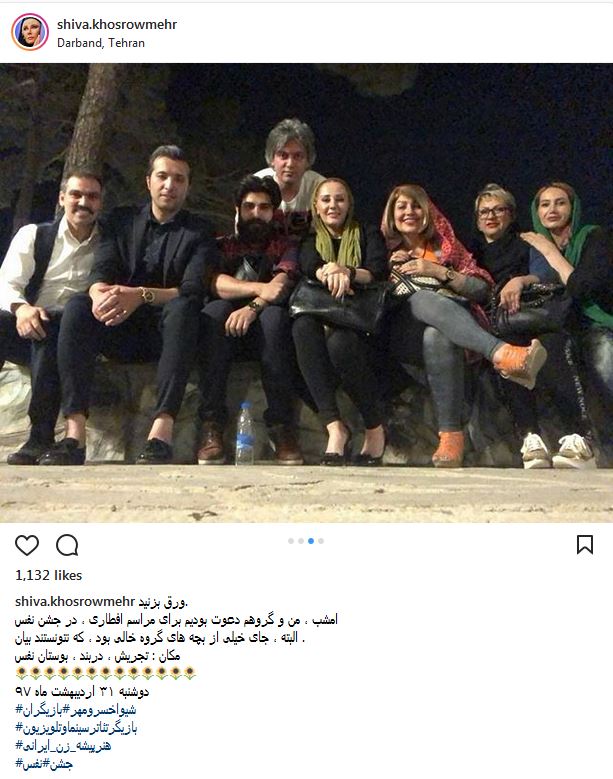This screenshot has width=613, height=779.
Task: View the 1,132 likes list
Action: 48,575
